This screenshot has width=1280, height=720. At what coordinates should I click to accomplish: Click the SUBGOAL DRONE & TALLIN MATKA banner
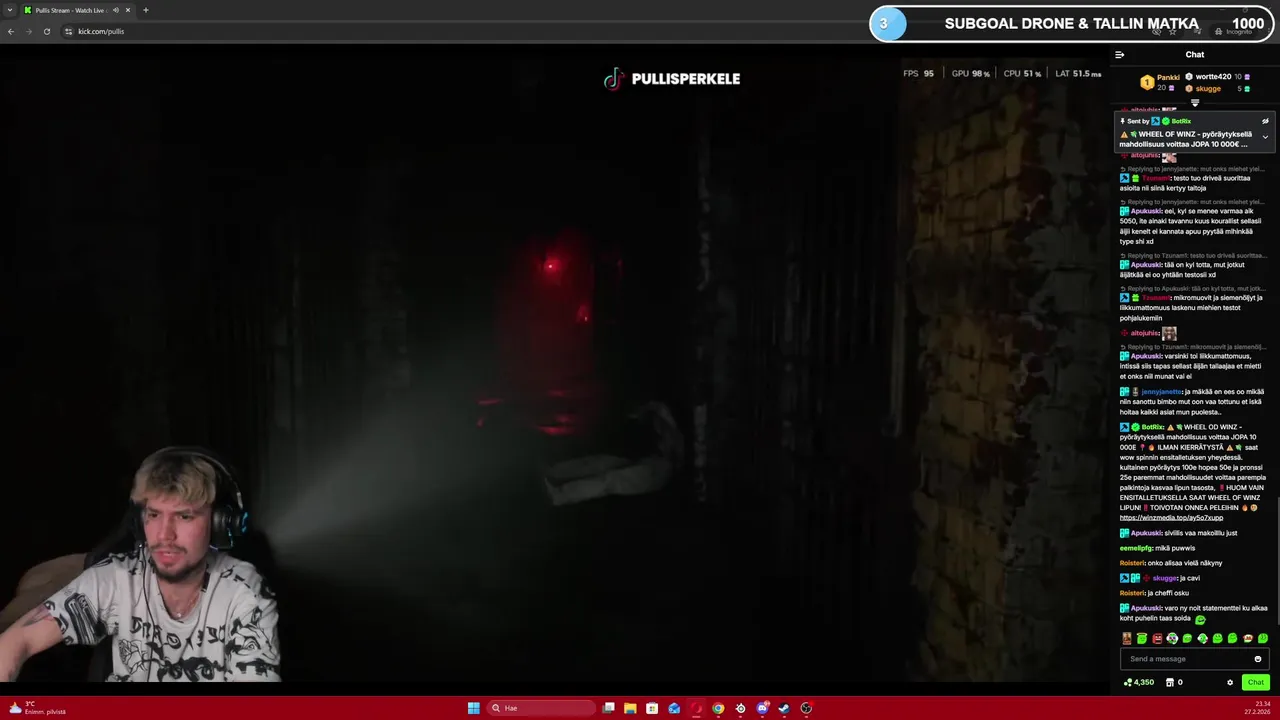coord(1072,24)
